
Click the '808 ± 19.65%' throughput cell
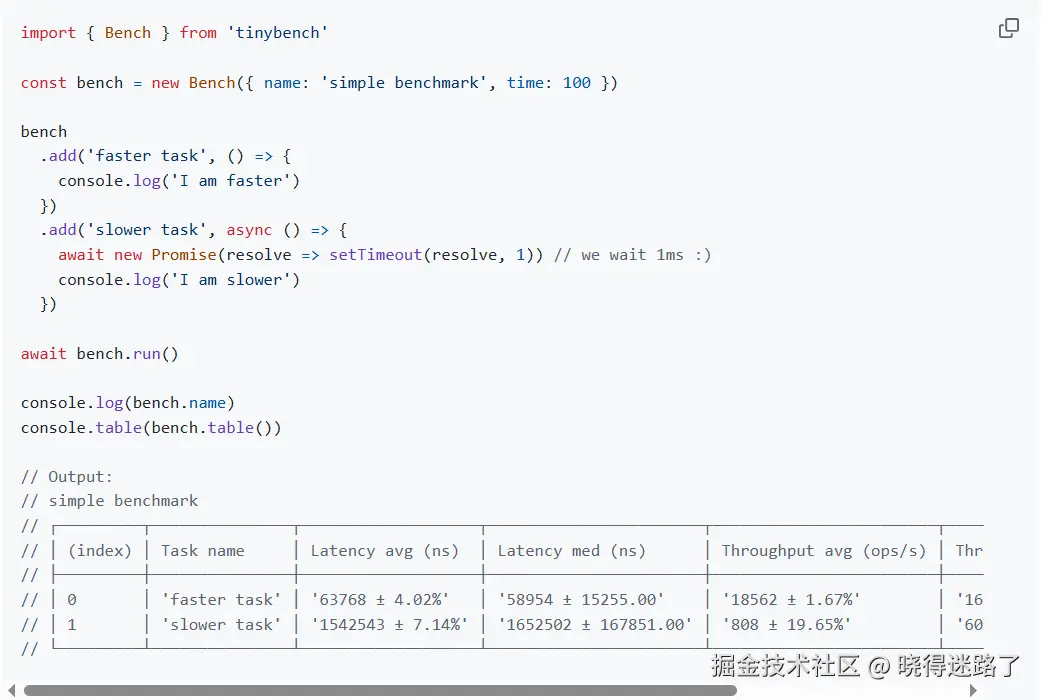(786, 625)
